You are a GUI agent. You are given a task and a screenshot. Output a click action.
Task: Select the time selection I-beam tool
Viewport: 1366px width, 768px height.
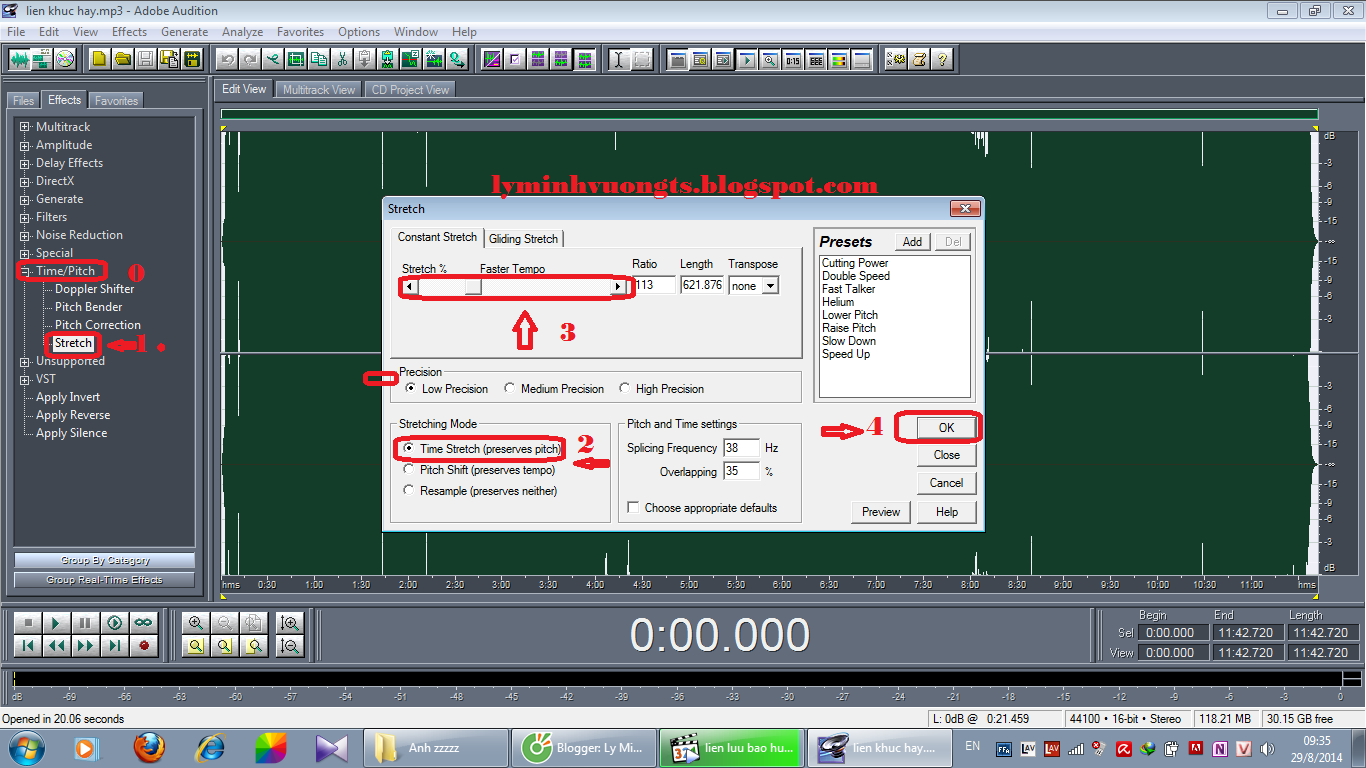[x=619, y=59]
